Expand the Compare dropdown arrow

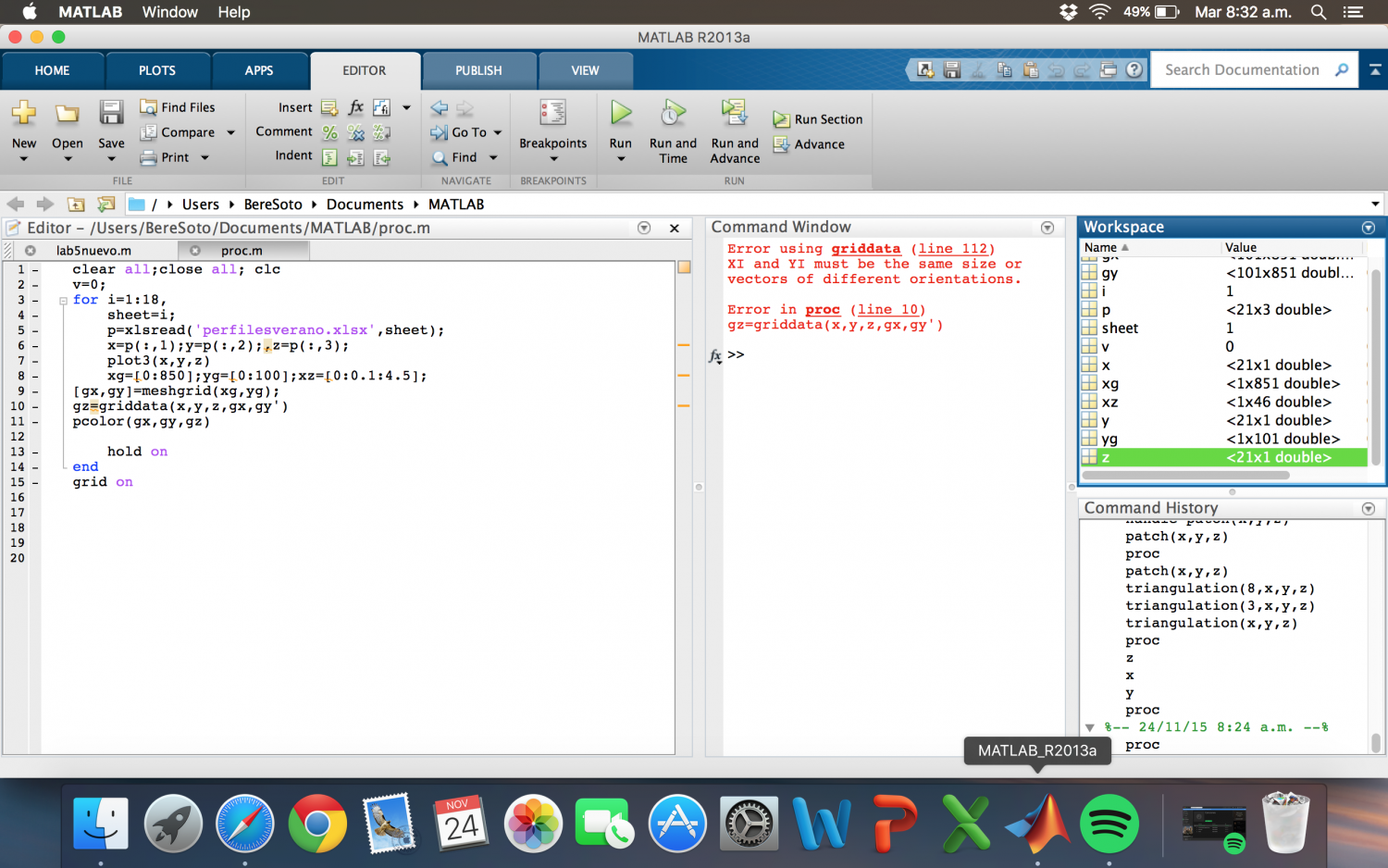(230, 132)
